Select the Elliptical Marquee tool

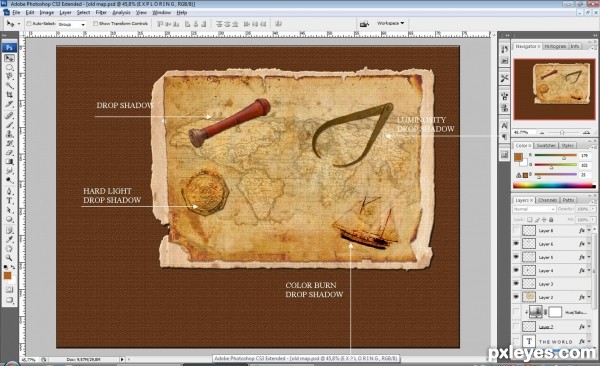[9, 67]
